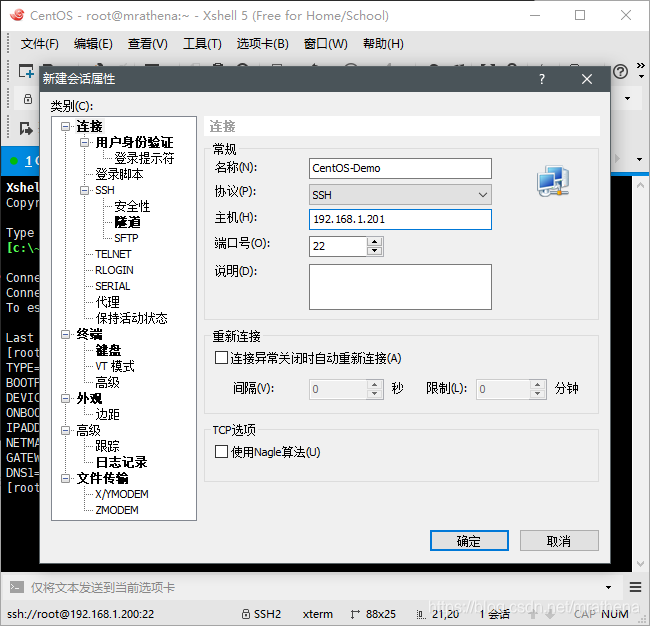The width and height of the screenshot is (650, 626).
Task: Collapse the 终端 tree node
Action: (65, 334)
